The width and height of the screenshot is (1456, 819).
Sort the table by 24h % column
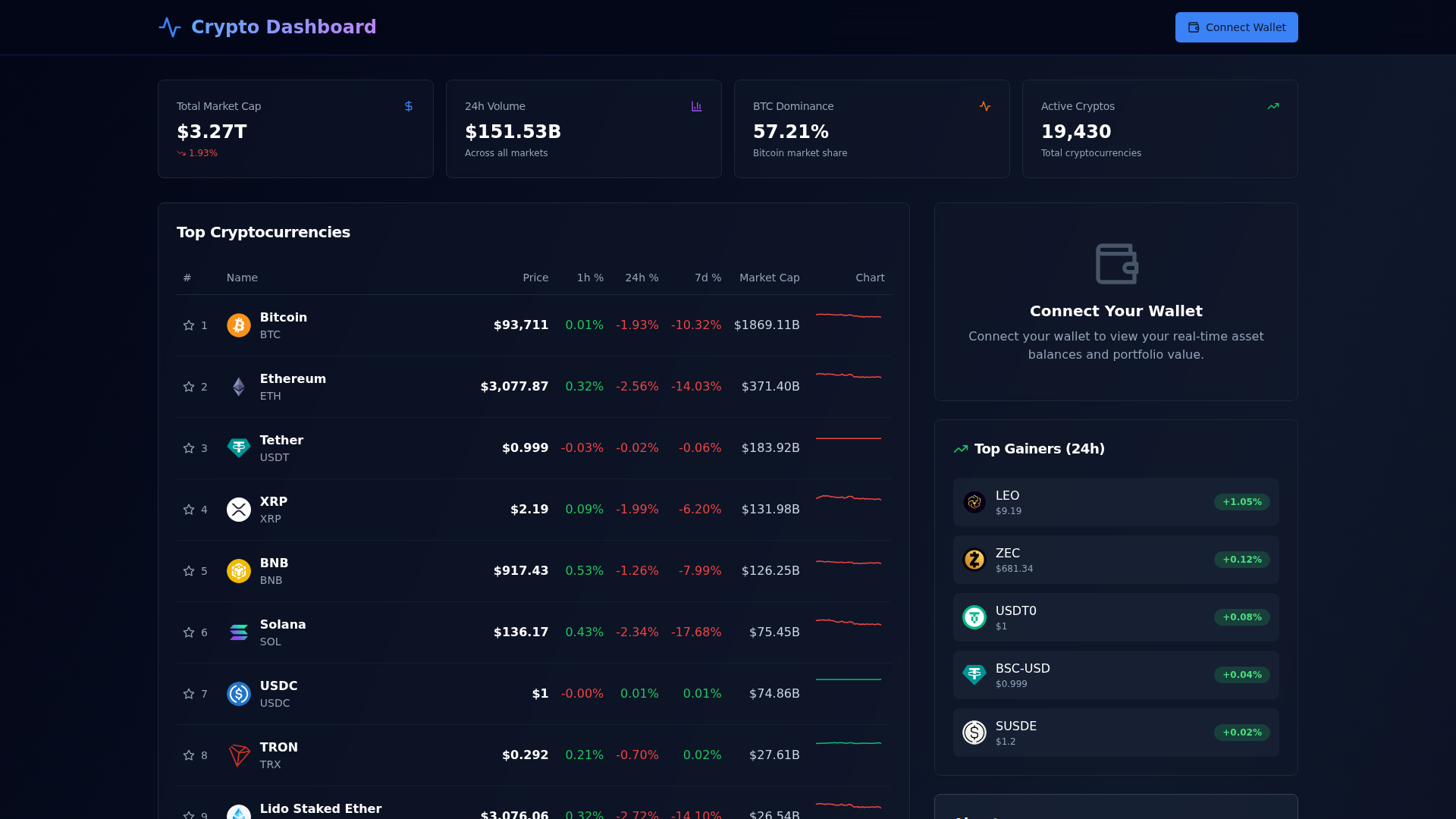[642, 278]
